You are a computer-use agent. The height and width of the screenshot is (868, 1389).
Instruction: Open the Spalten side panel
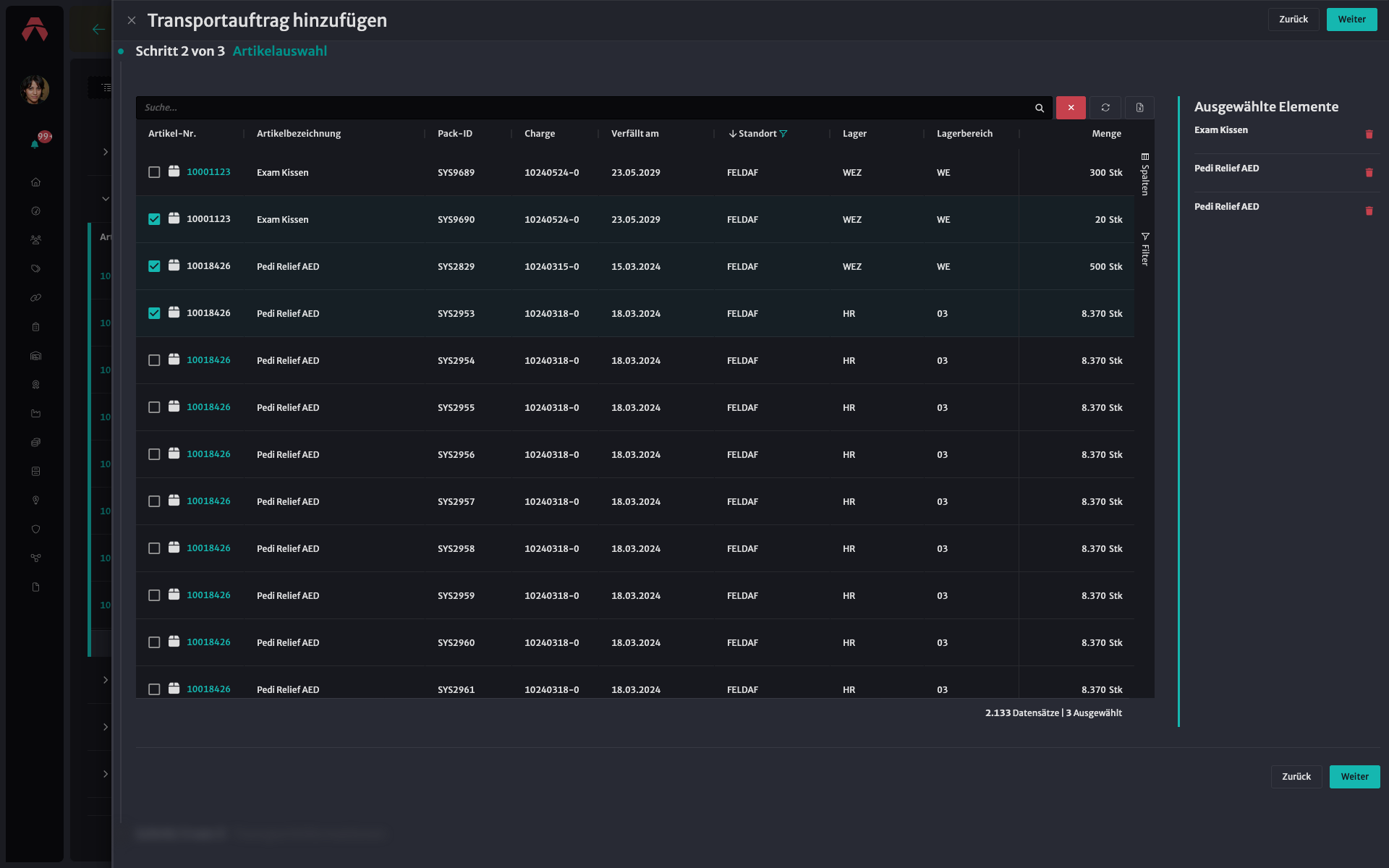point(1145,174)
